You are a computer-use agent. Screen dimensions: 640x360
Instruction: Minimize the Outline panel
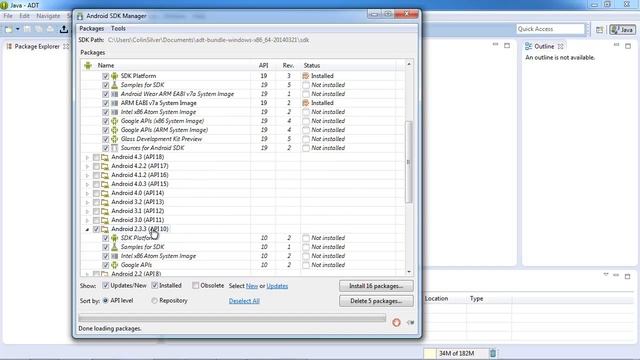[x=616, y=45]
